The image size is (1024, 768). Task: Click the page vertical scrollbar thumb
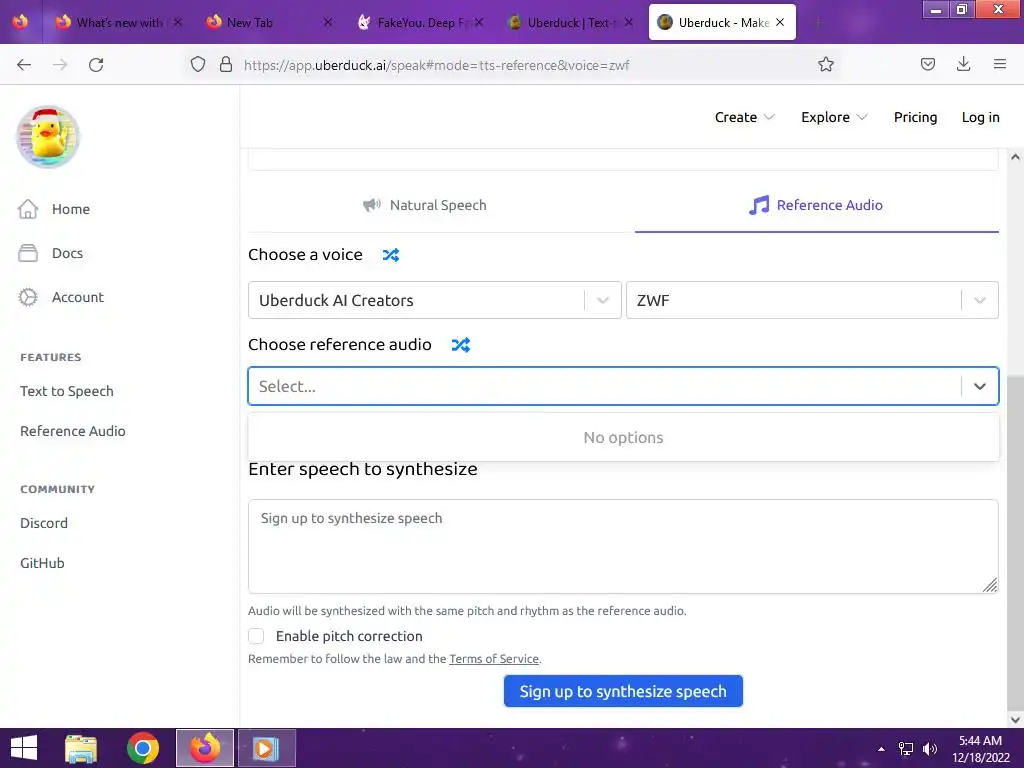(1015, 542)
